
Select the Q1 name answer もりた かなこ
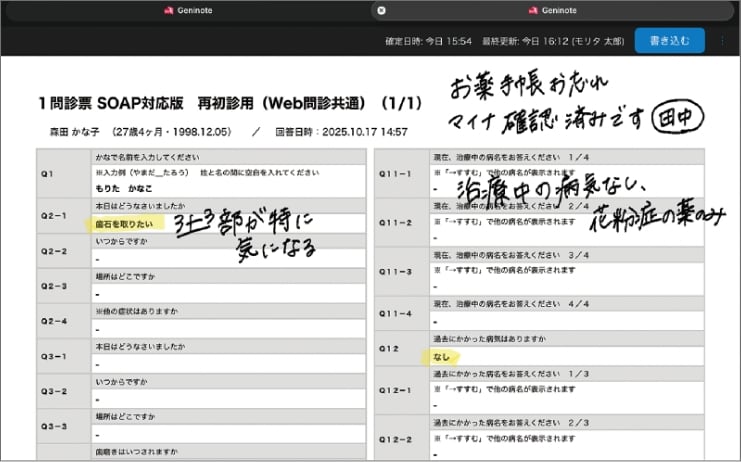[x=124, y=188]
